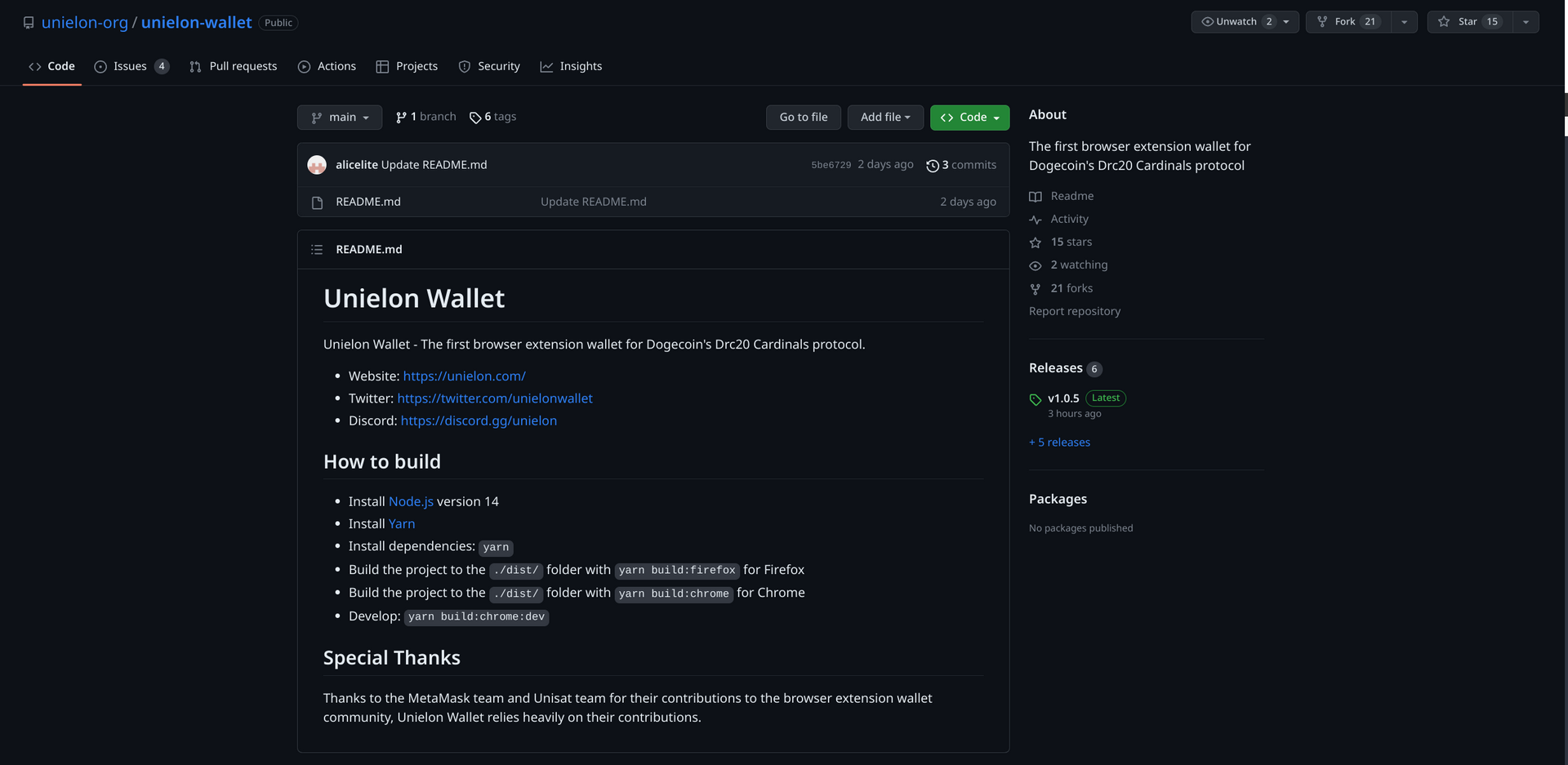Click the Go to file button
This screenshot has height=765, width=1568.
[x=803, y=117]
